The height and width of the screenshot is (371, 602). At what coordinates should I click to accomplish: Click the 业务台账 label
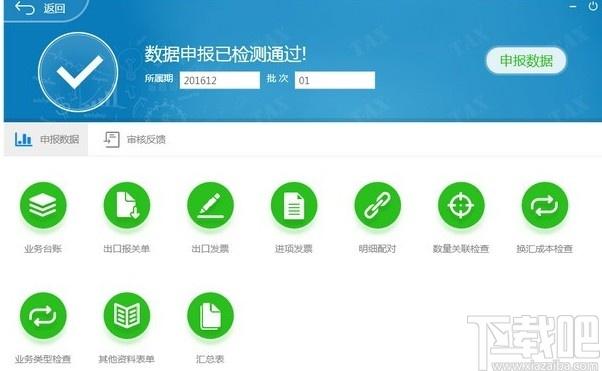[x=43, y=249]
